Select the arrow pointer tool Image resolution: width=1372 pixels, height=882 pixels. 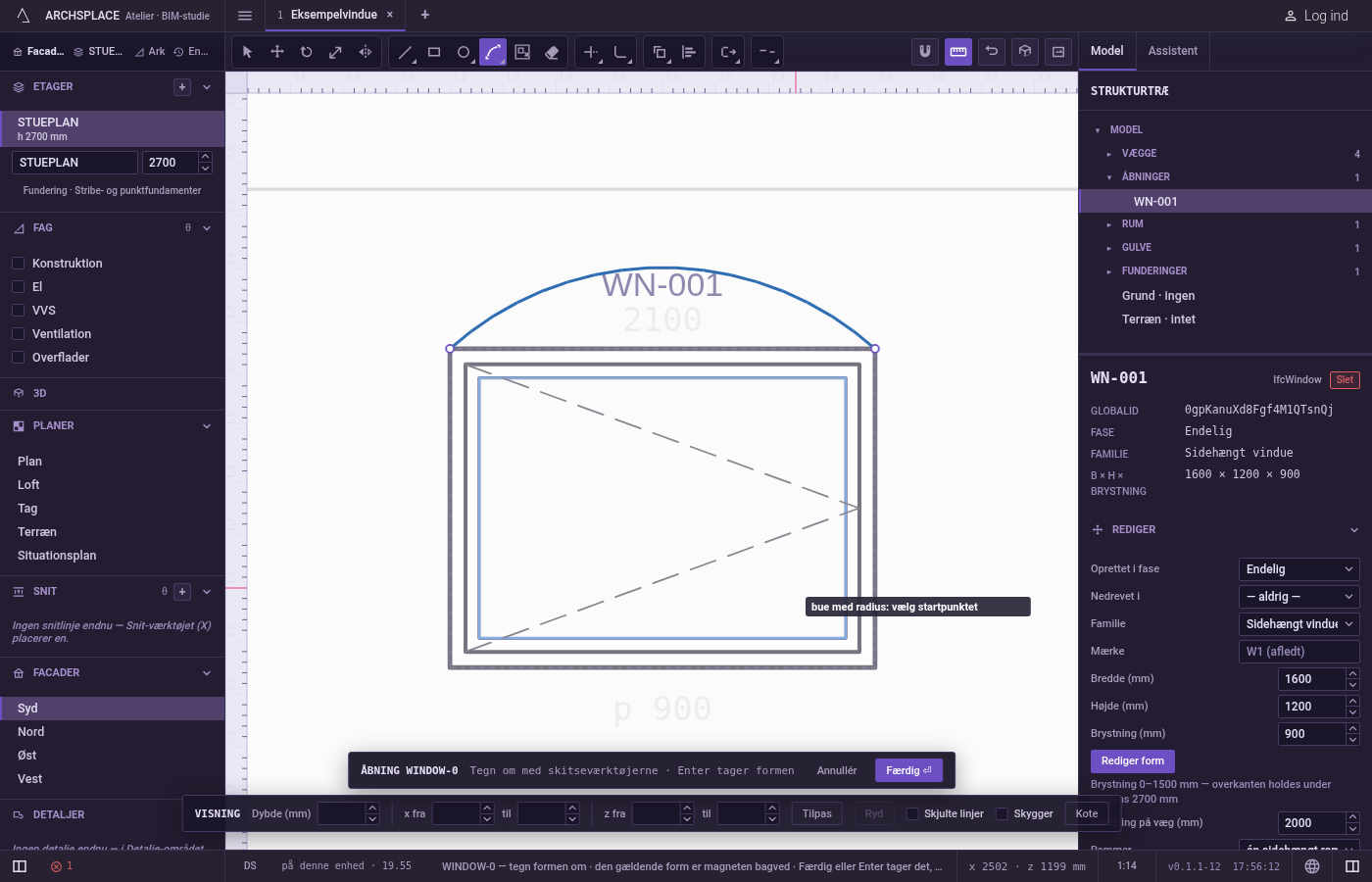247,52
